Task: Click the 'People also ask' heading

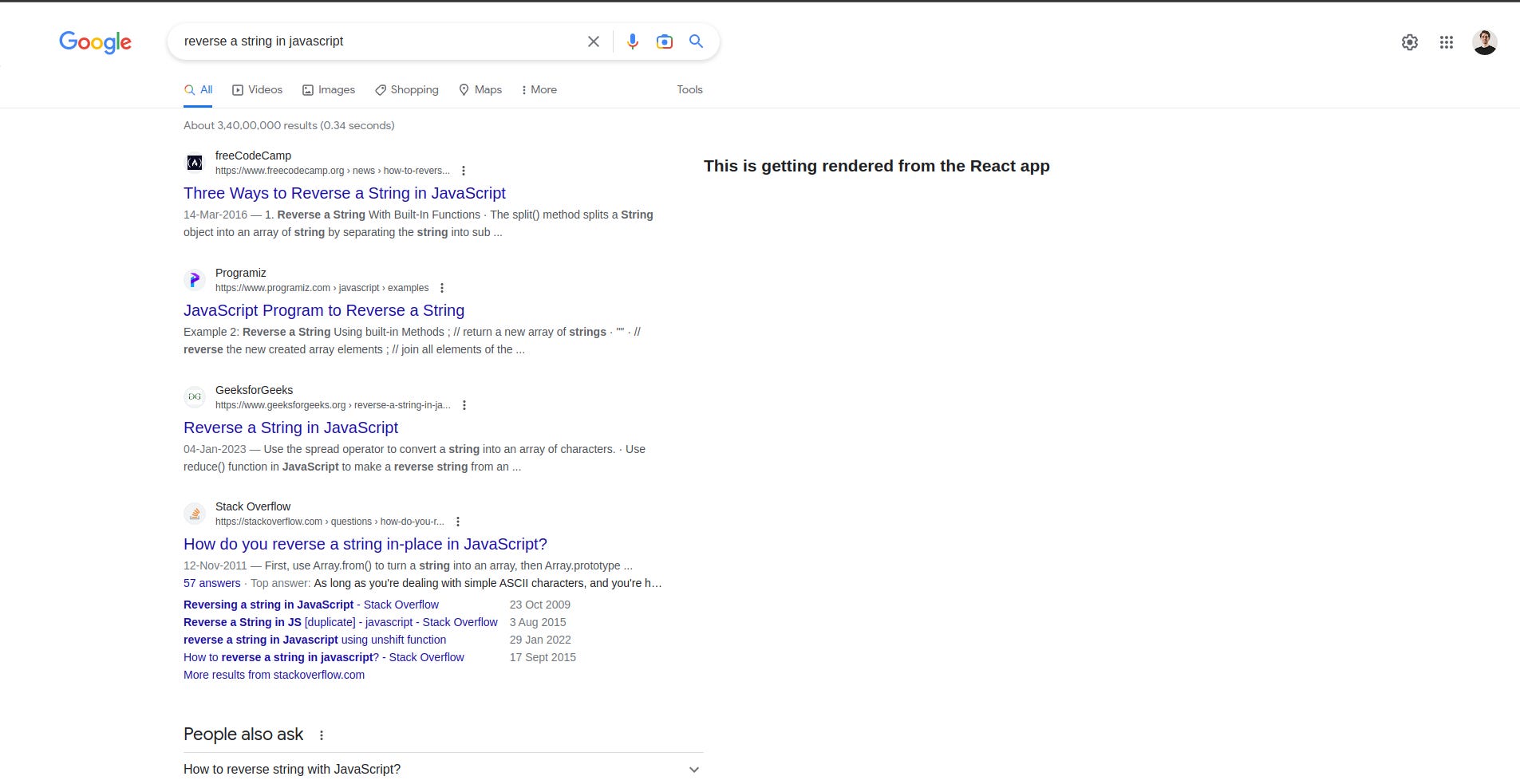Action: point(243,735)
